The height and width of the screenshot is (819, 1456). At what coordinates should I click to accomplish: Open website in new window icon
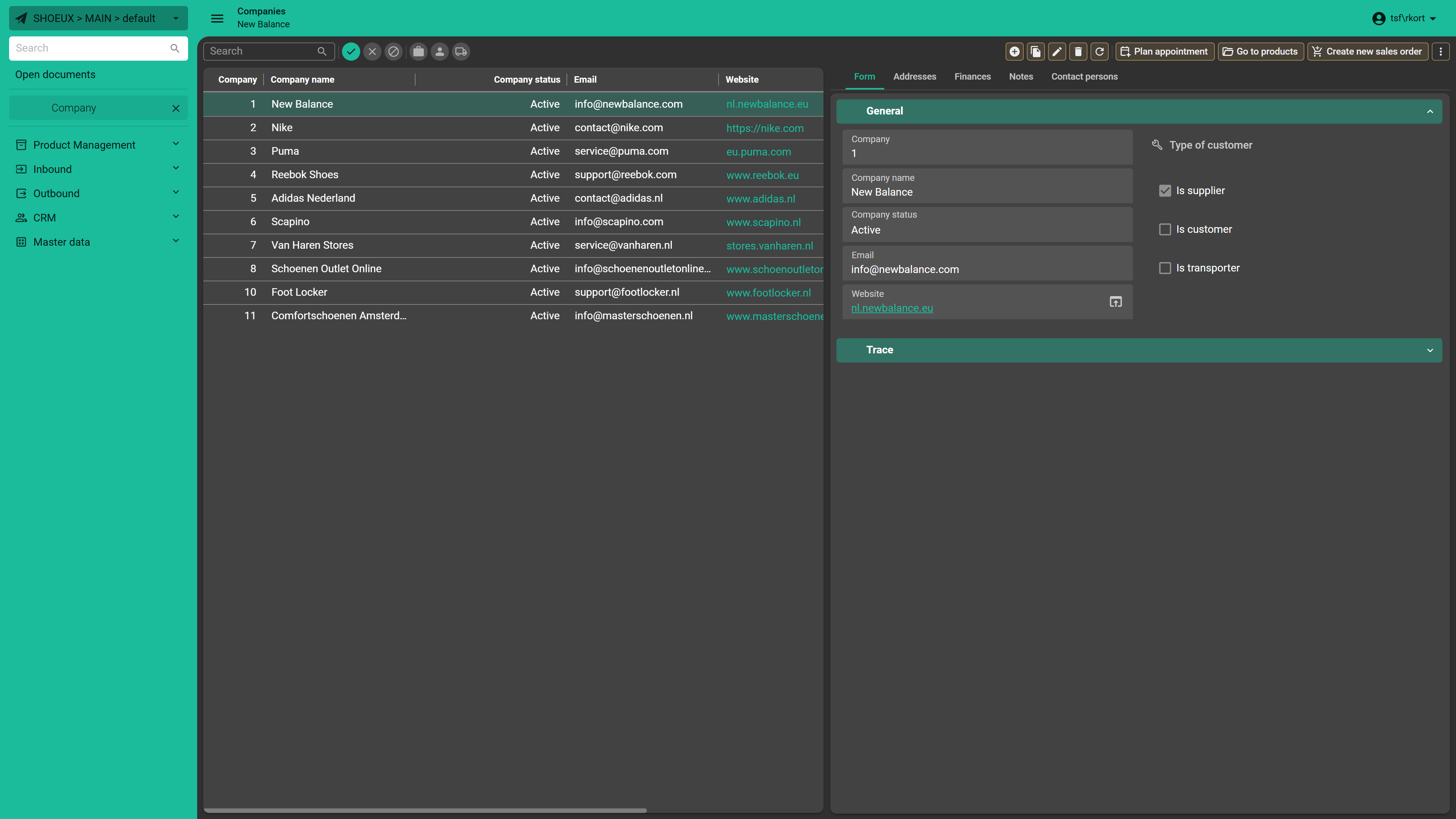1115,302
